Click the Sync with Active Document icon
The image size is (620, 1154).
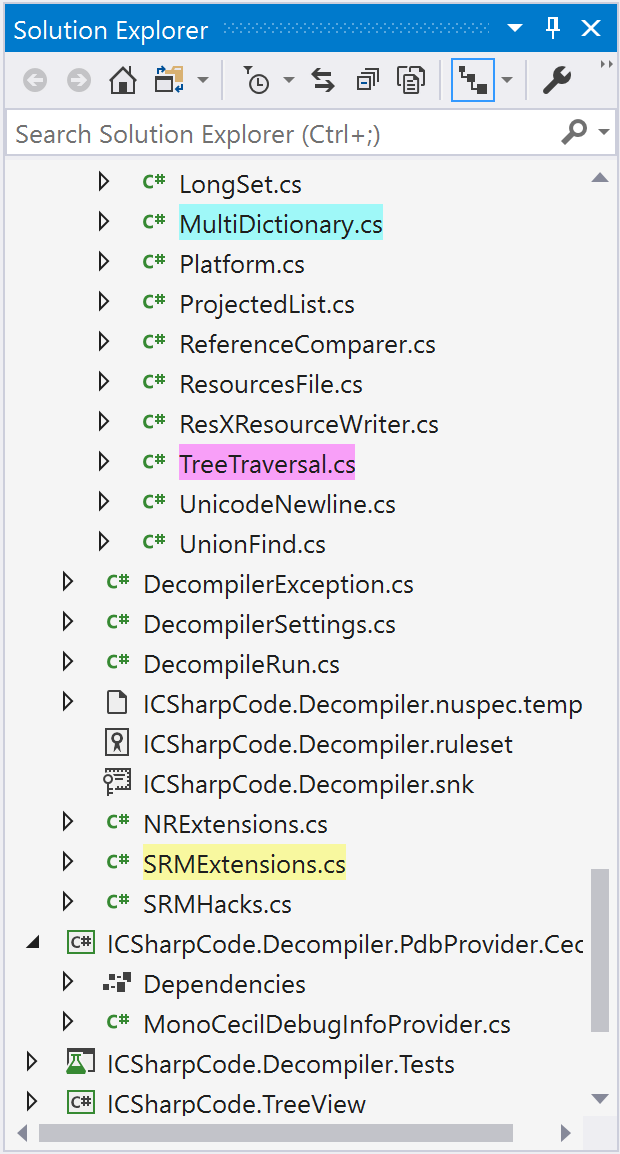click(x=322, y=80)
